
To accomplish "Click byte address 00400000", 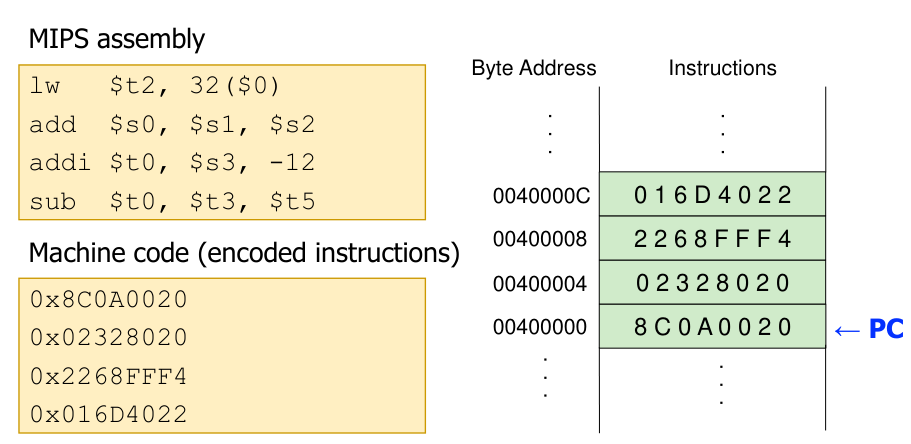I will [541, 328].
